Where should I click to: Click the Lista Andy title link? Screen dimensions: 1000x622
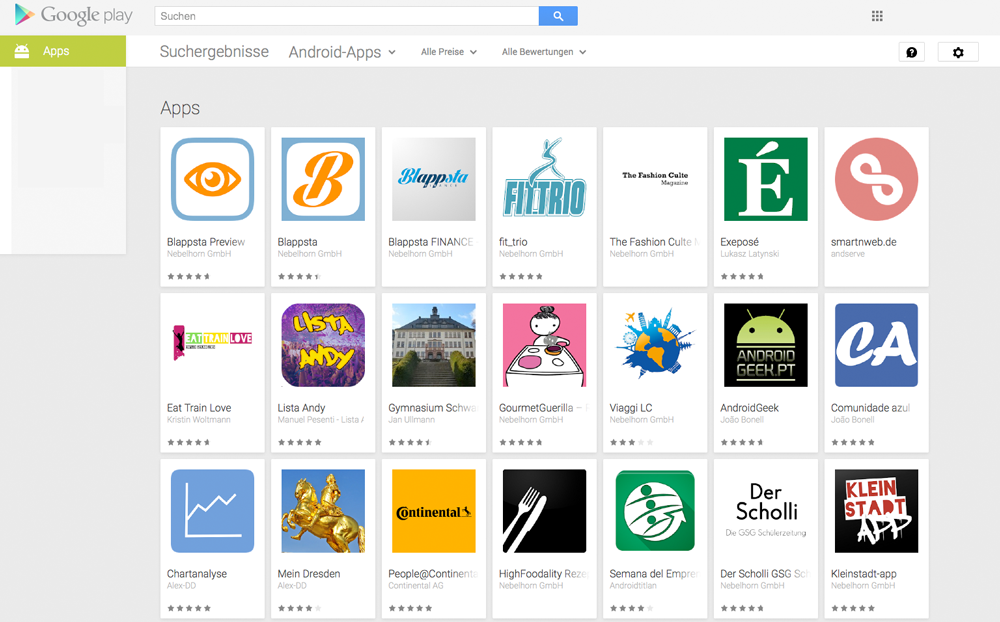pyautogui.click(x=301, y=408)
